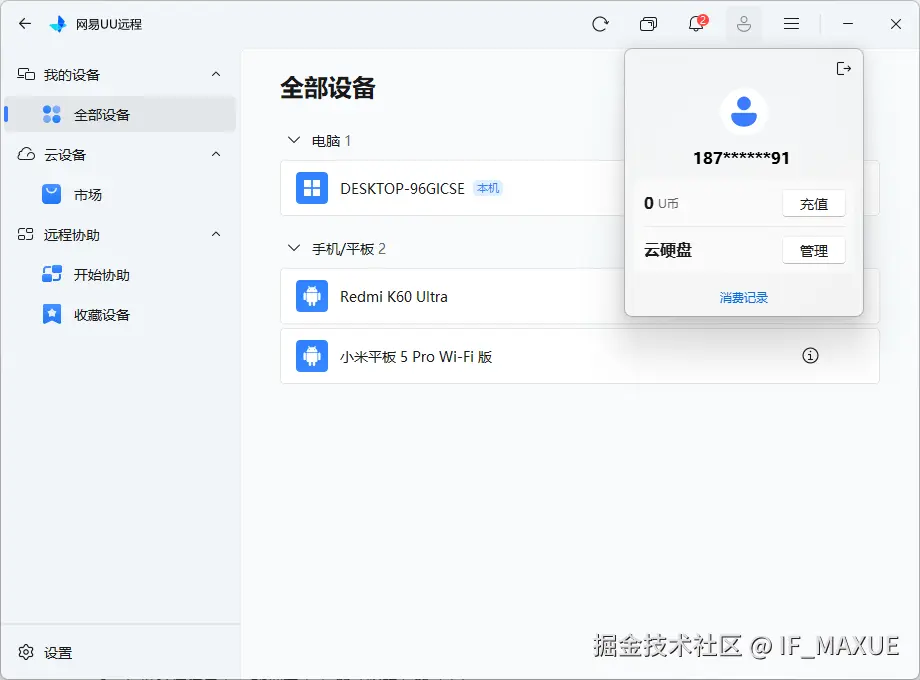Open the 消费记录 link
The width and height of the screenshot is (920, 680).
coord(743,297)
